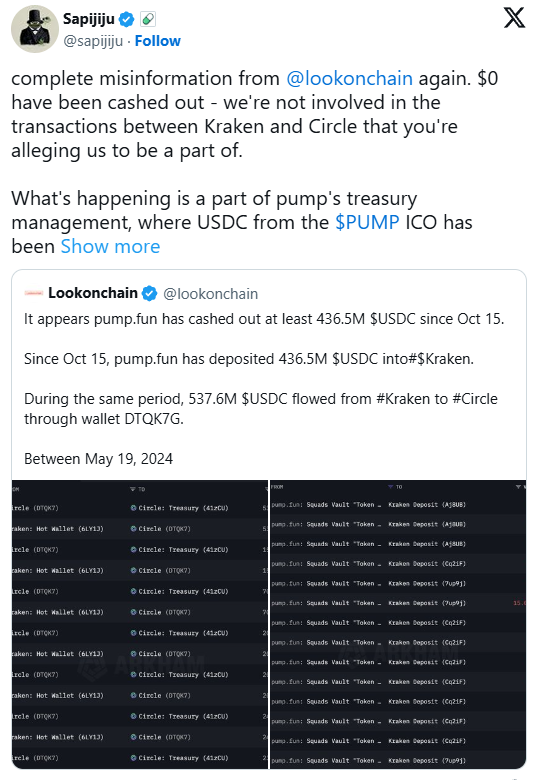540x780 pixels.
Task: Click the TO column filter icon in right table
Action: [x=391, y=487]
